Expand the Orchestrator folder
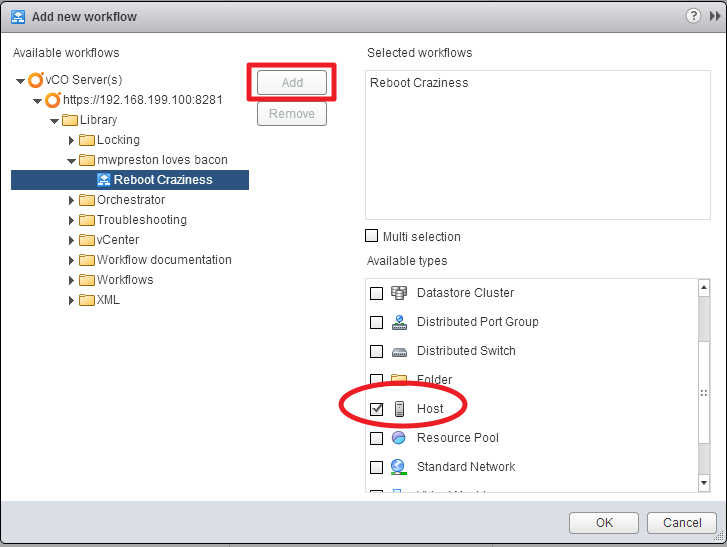The image size is (727, 547). point(71,200)
